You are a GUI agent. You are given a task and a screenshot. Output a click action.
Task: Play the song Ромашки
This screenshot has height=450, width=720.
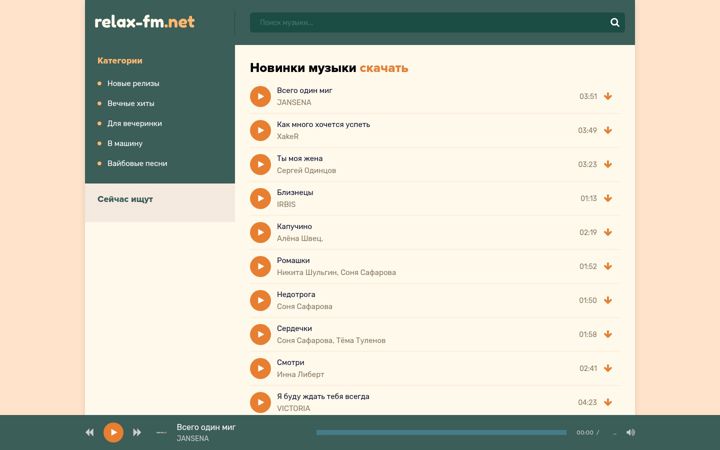click(260, 266)
